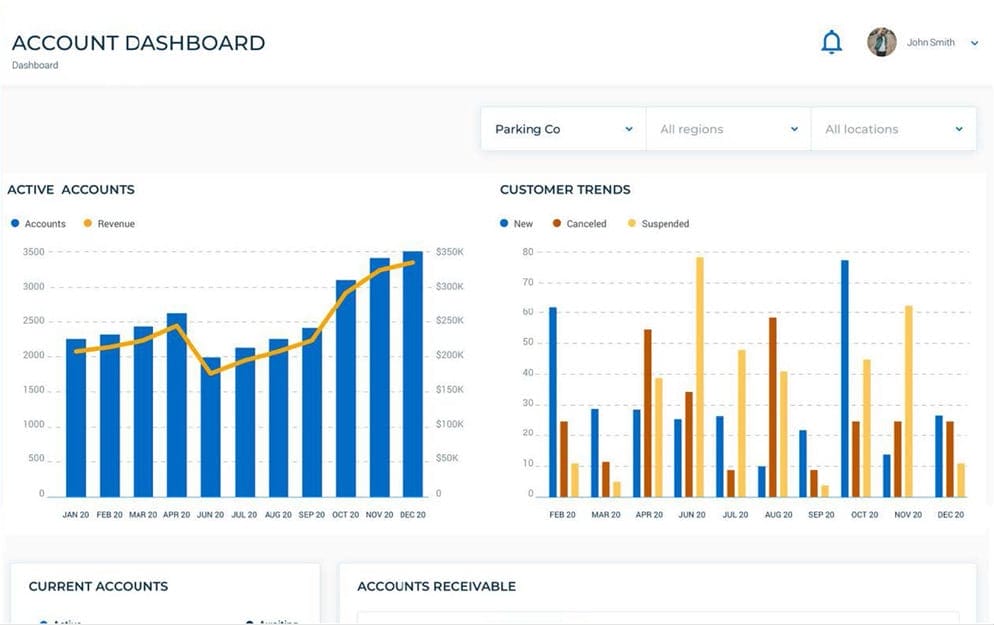Open the Parking Co company dropdown
The image size is (994, 625).
[x=563, y=129]
